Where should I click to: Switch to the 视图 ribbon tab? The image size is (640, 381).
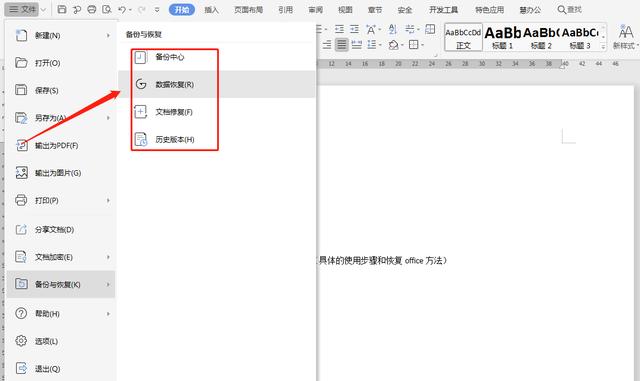(345, 9)
